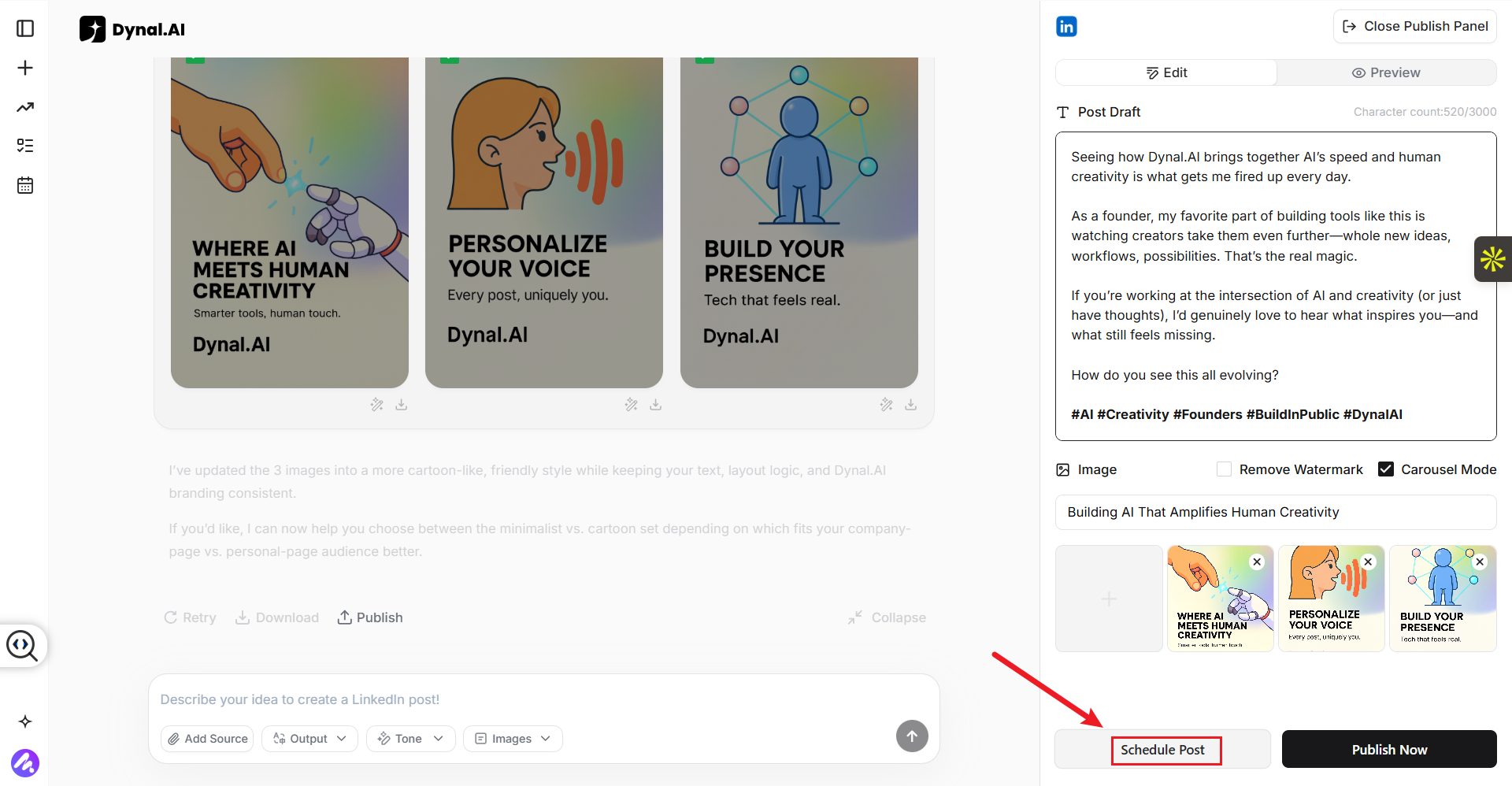Click Retry under the response

point(190,617)
